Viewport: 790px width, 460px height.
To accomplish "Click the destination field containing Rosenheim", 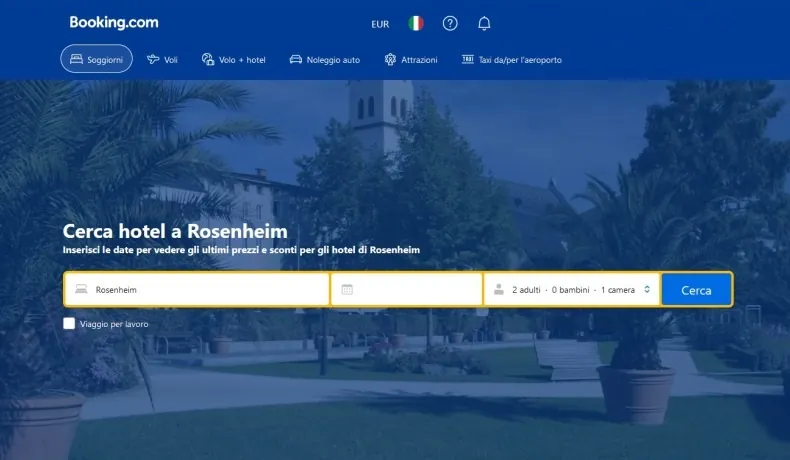I will click(x=197, y=289).
